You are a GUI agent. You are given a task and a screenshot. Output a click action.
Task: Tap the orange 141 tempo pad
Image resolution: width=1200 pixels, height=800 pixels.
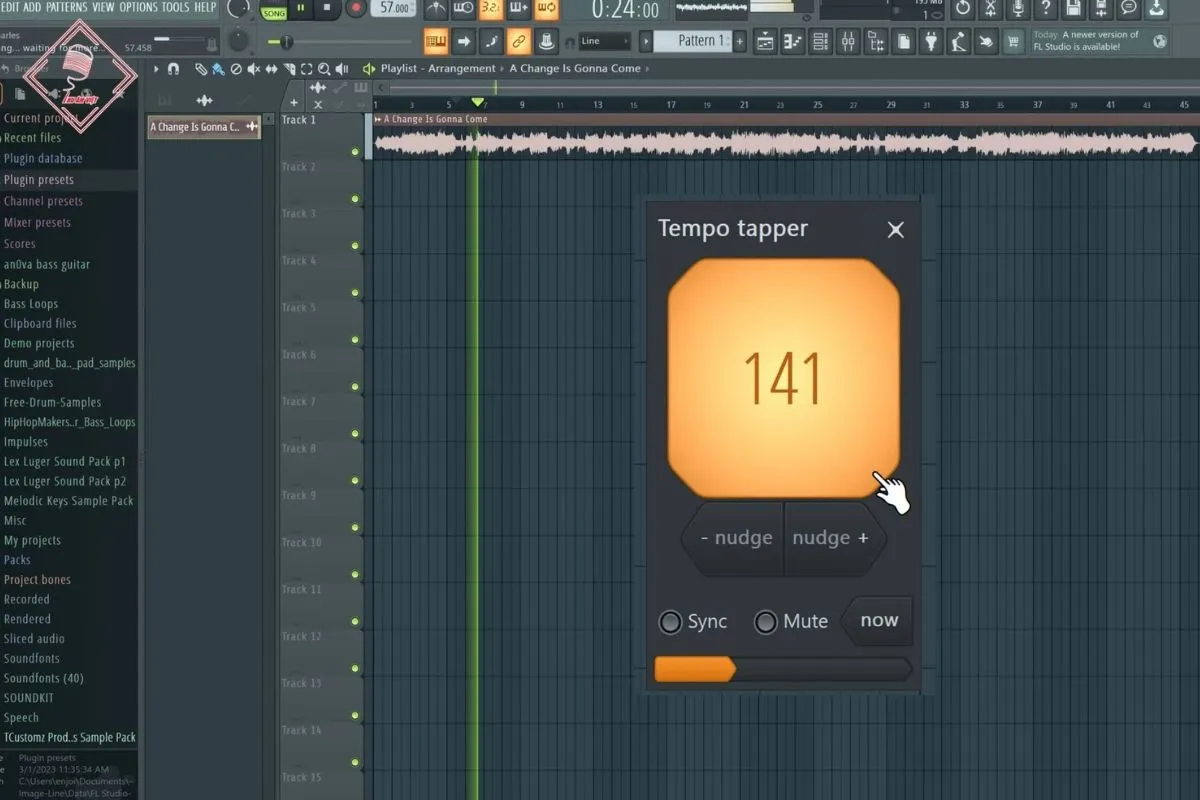click(783, 378)
